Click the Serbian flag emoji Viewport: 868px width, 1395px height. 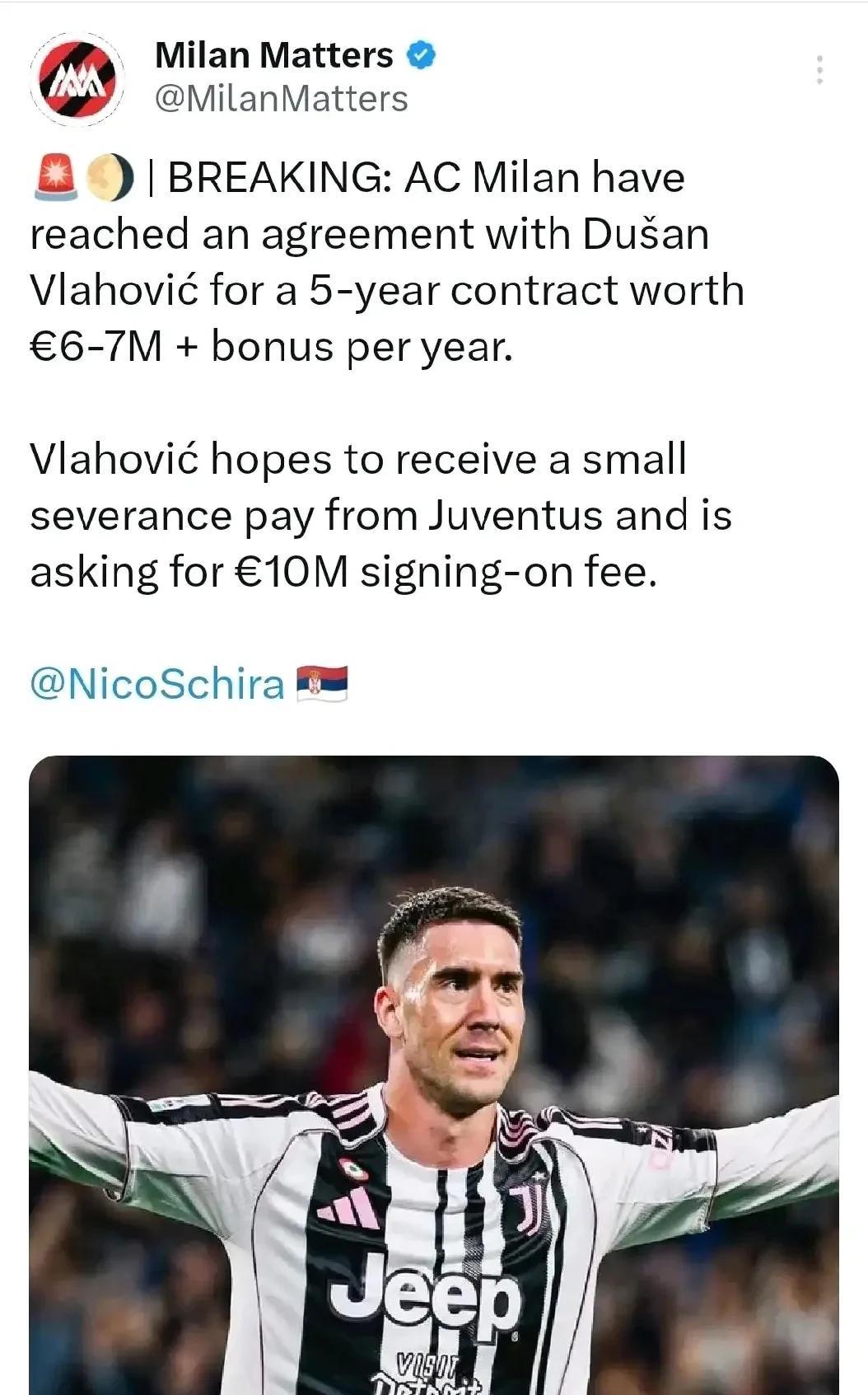322,684
